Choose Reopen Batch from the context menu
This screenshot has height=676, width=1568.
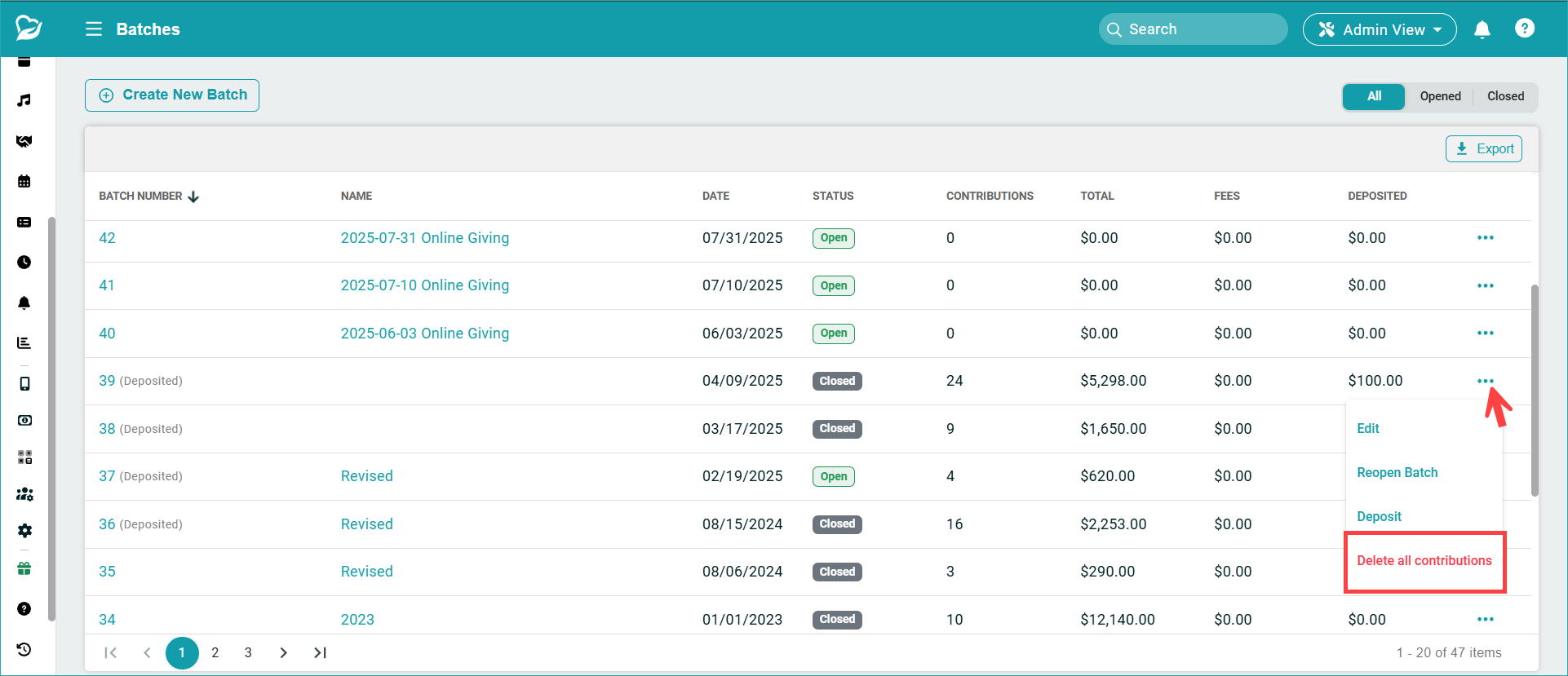point(1397,473)
